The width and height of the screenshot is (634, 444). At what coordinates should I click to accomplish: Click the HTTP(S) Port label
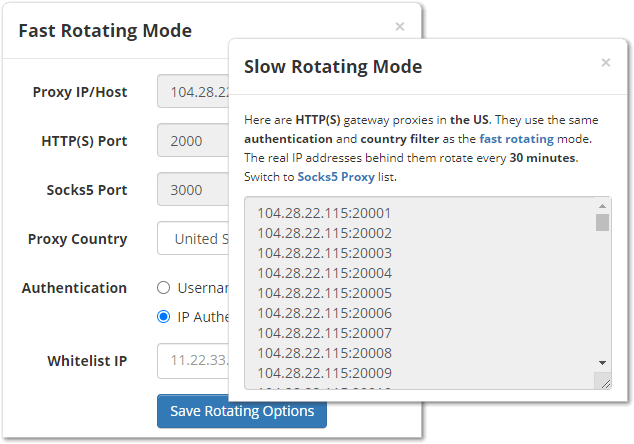coord(84,141)
